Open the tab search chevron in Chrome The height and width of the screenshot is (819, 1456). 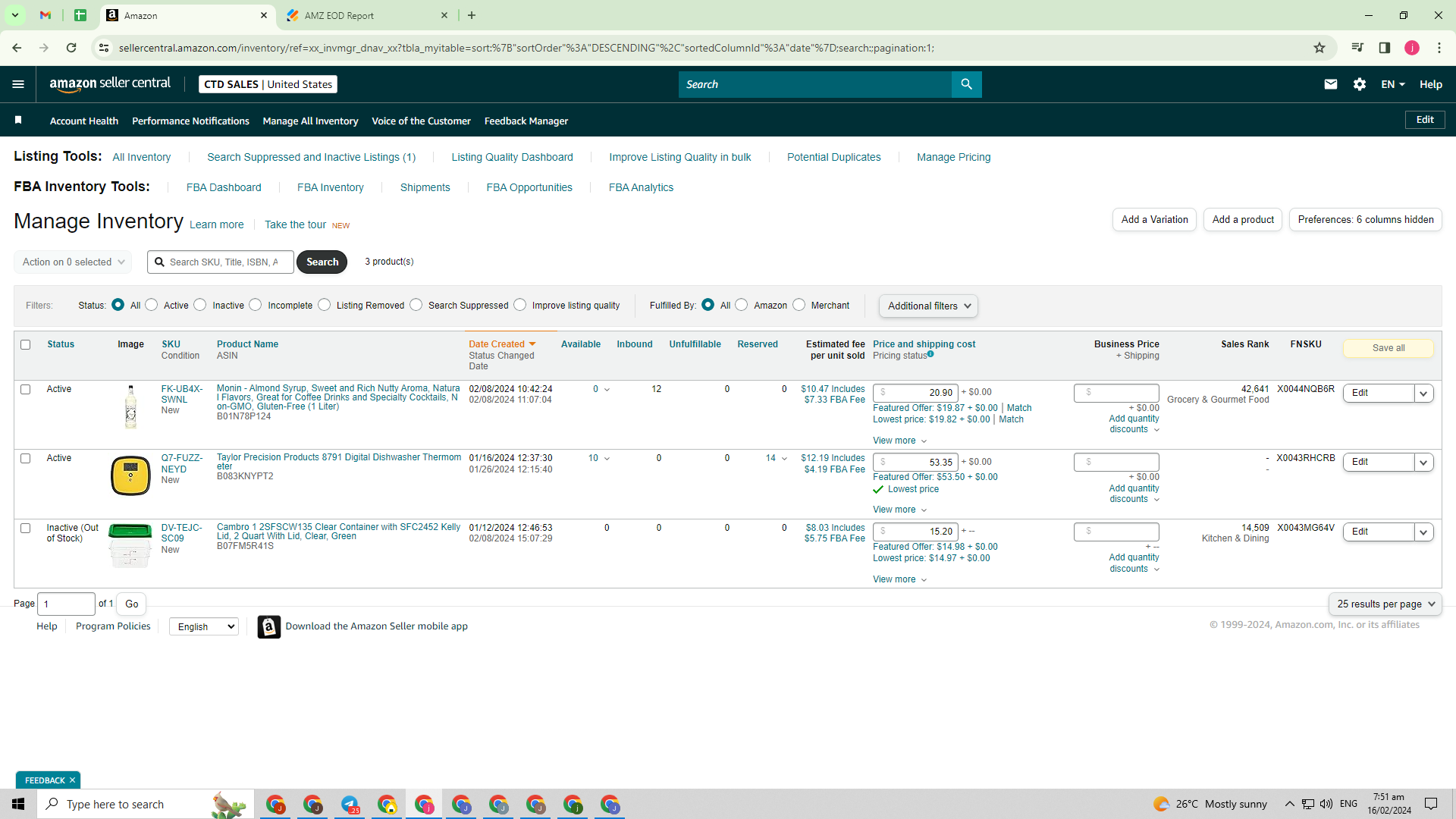tap(14, 15)
